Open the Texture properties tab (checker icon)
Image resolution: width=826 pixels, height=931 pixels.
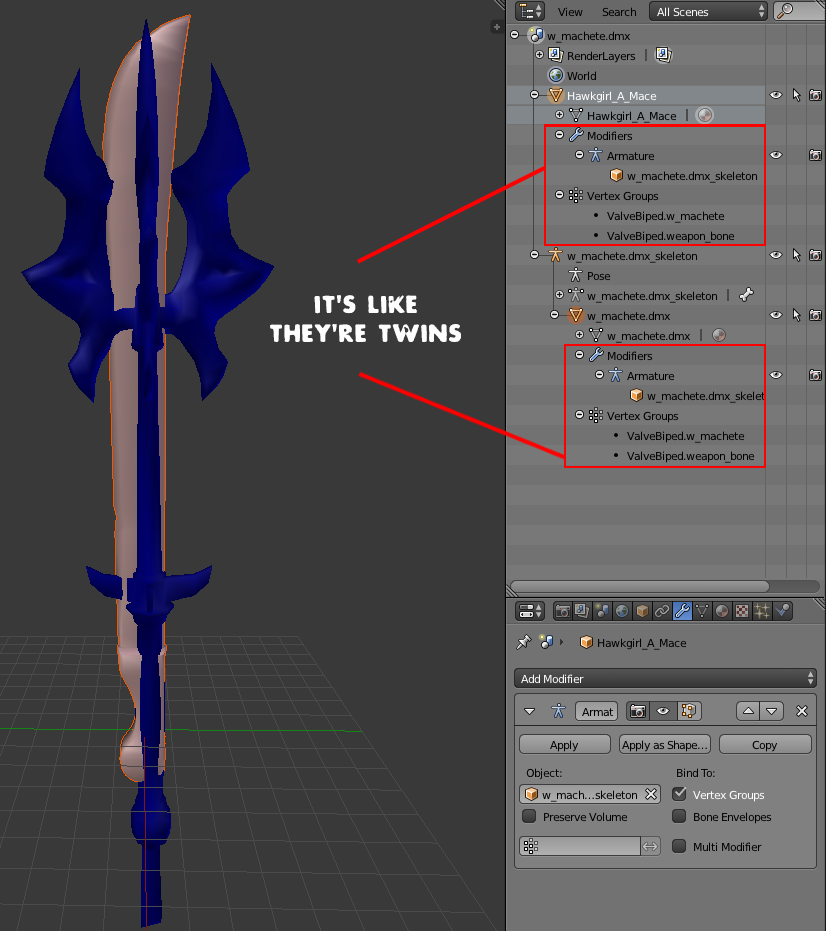742,611
